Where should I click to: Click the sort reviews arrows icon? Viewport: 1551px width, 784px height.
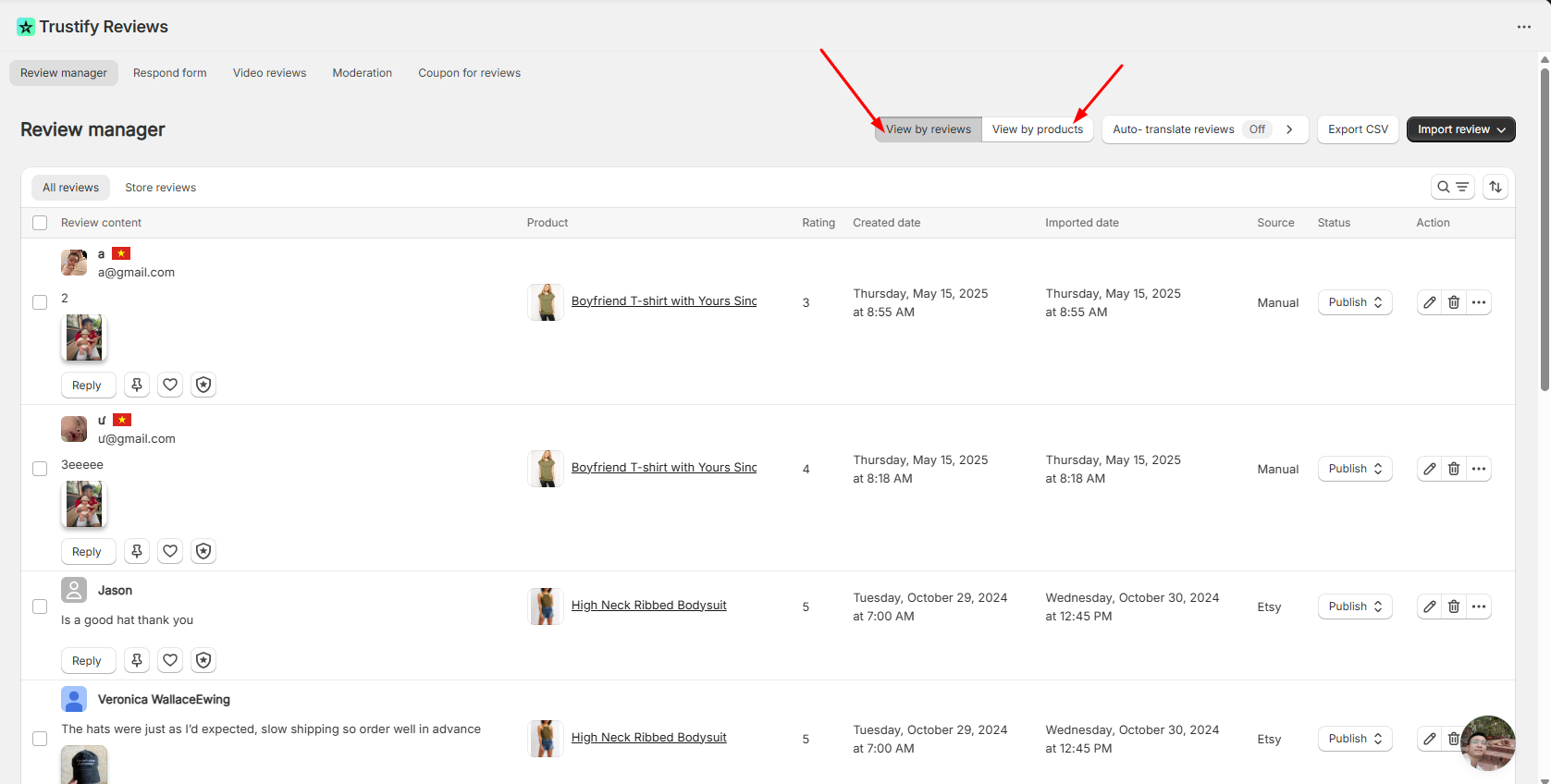1495,187
